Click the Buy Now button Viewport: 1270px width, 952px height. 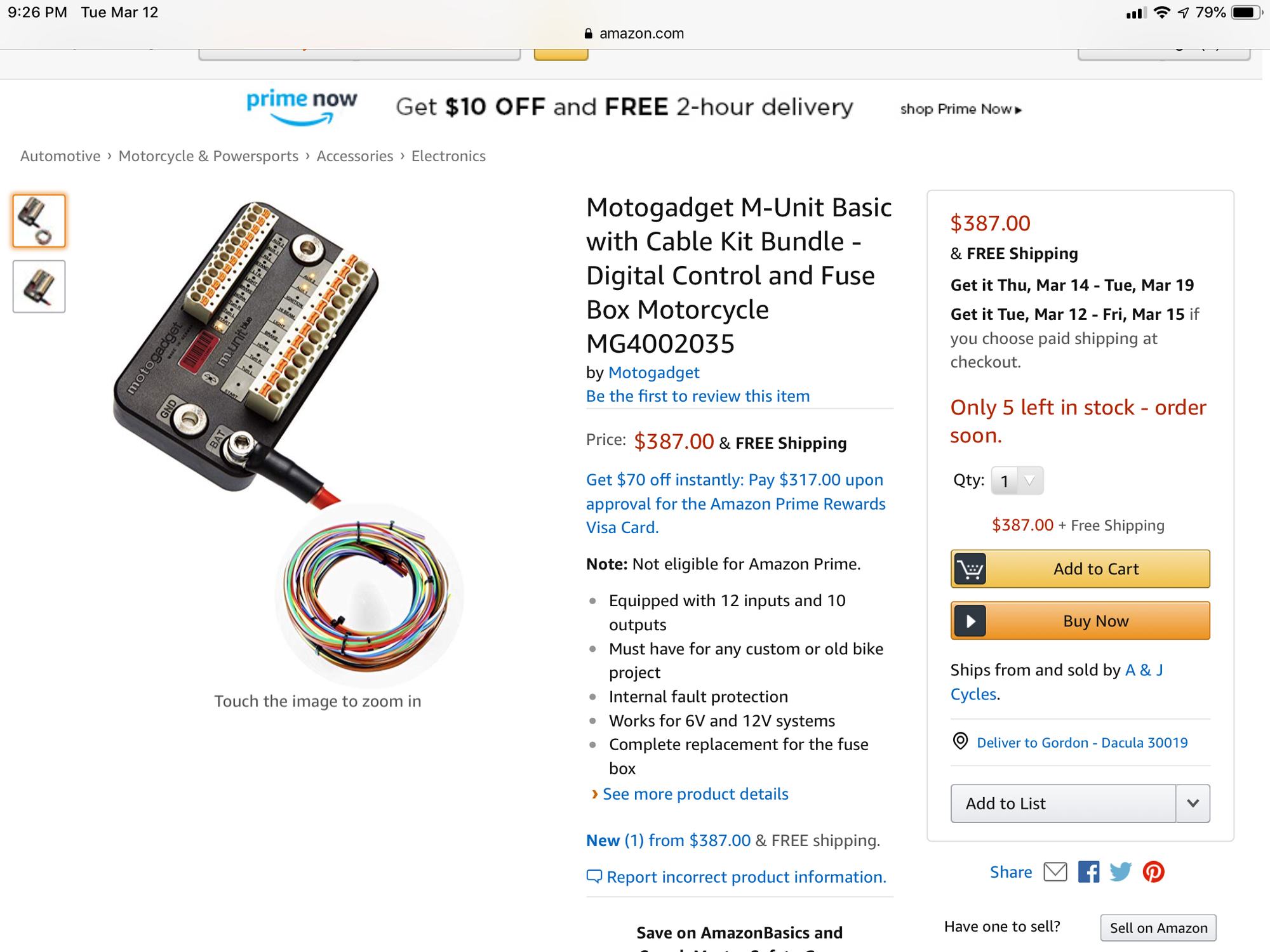click(1080, 621)
